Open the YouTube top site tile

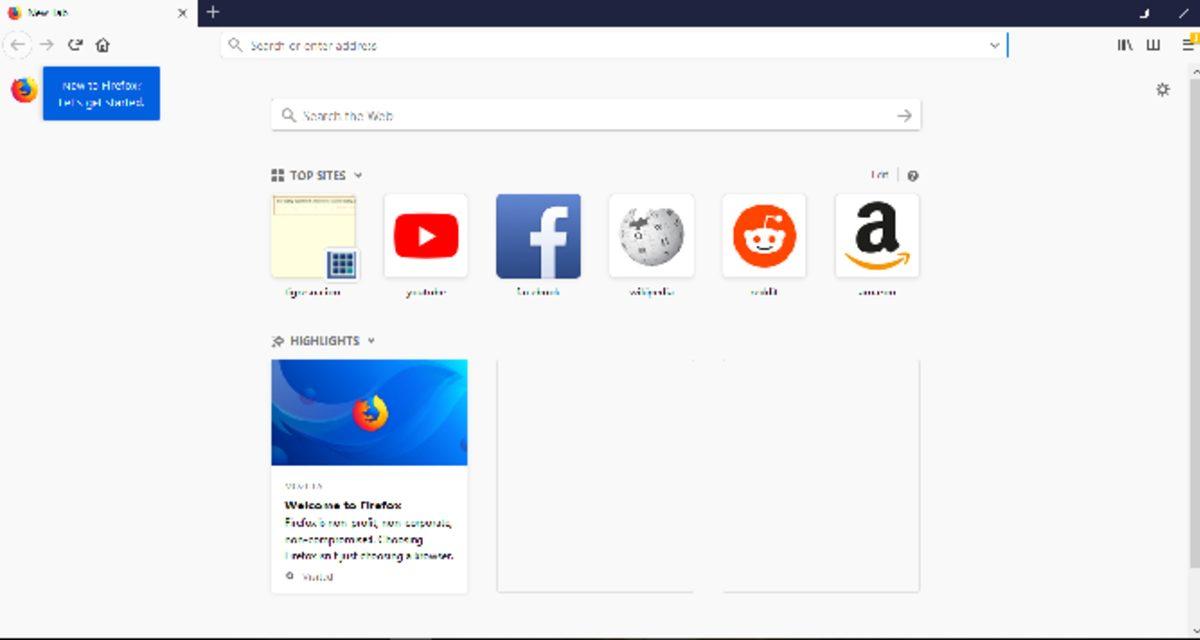coord(426,235)
